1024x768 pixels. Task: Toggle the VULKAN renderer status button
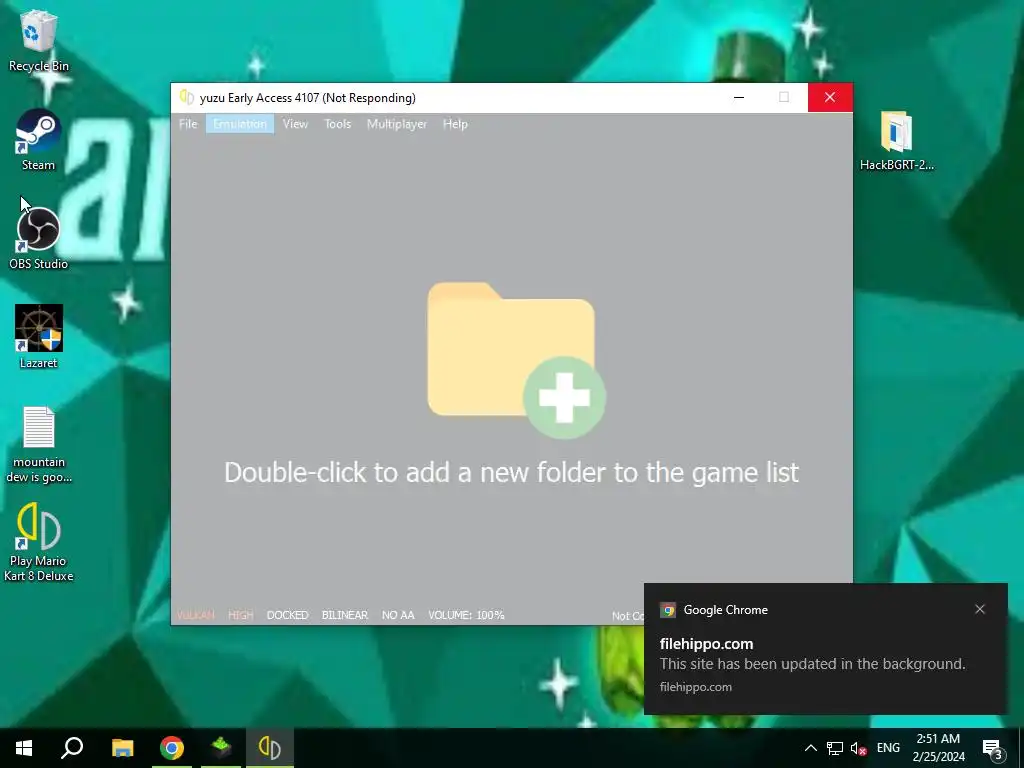coord(195,615)
